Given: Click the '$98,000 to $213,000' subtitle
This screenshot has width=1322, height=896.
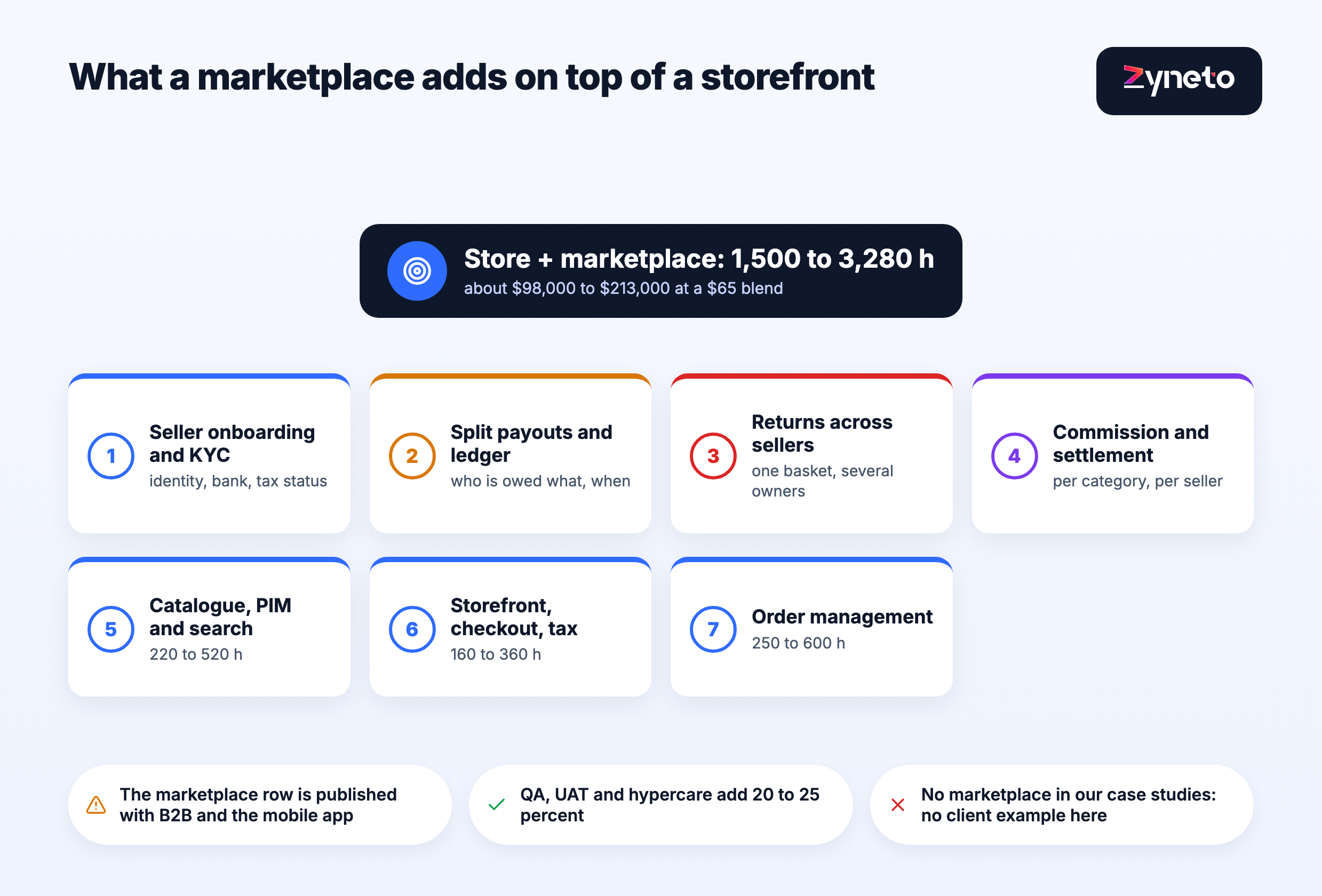Looking at the screenshot, I should click(624, 288).
